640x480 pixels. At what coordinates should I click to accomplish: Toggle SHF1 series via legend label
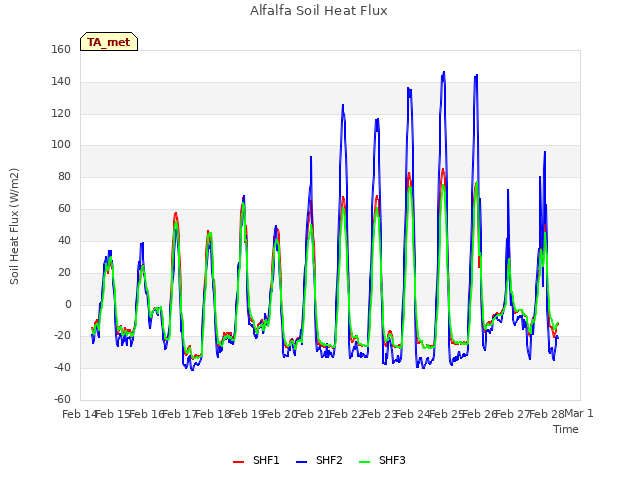pos(266,460)
